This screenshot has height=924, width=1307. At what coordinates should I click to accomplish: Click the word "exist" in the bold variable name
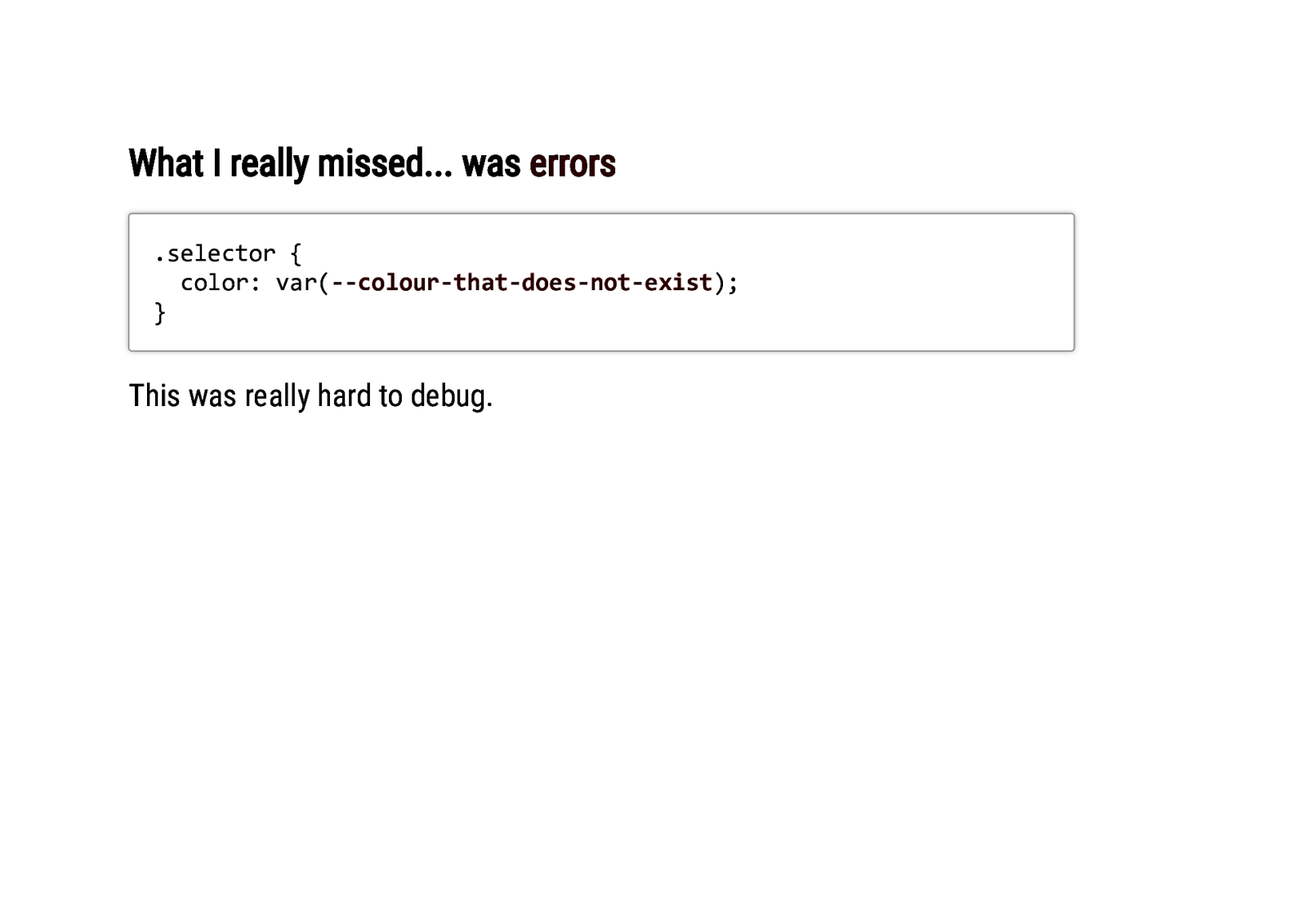tap(678, 283)
